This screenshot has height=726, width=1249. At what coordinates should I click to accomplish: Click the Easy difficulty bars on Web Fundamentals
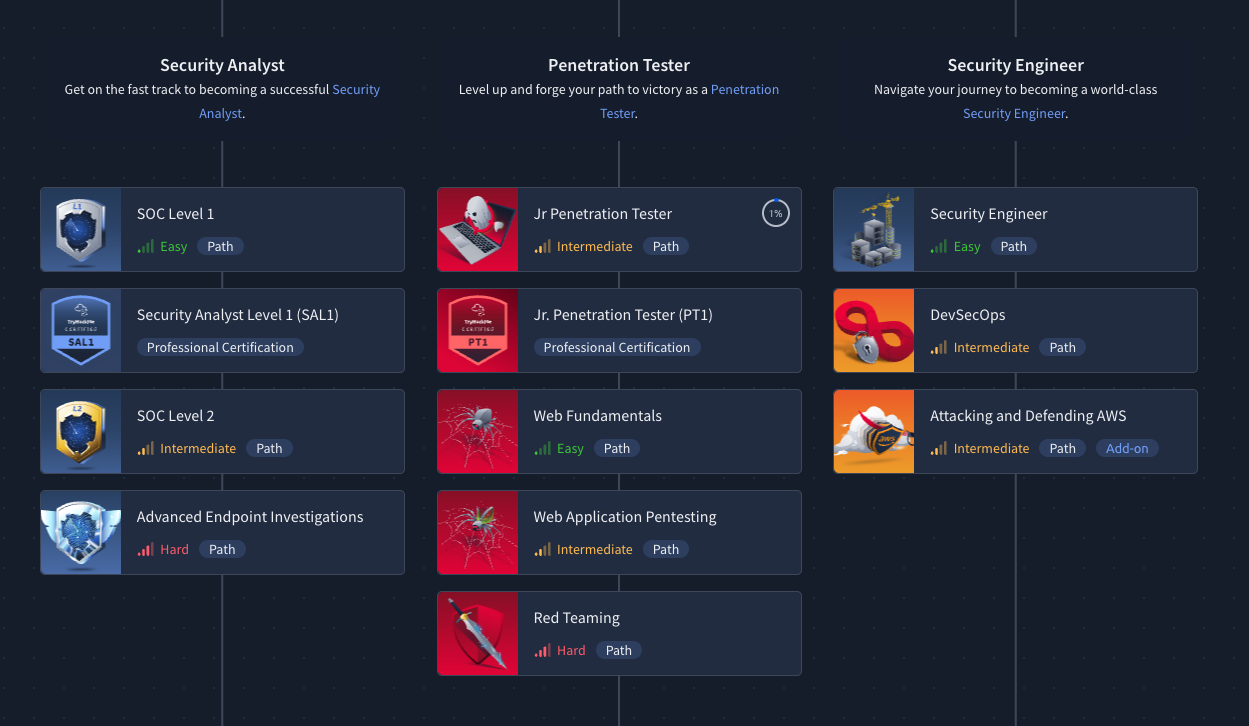pos(543,448)
